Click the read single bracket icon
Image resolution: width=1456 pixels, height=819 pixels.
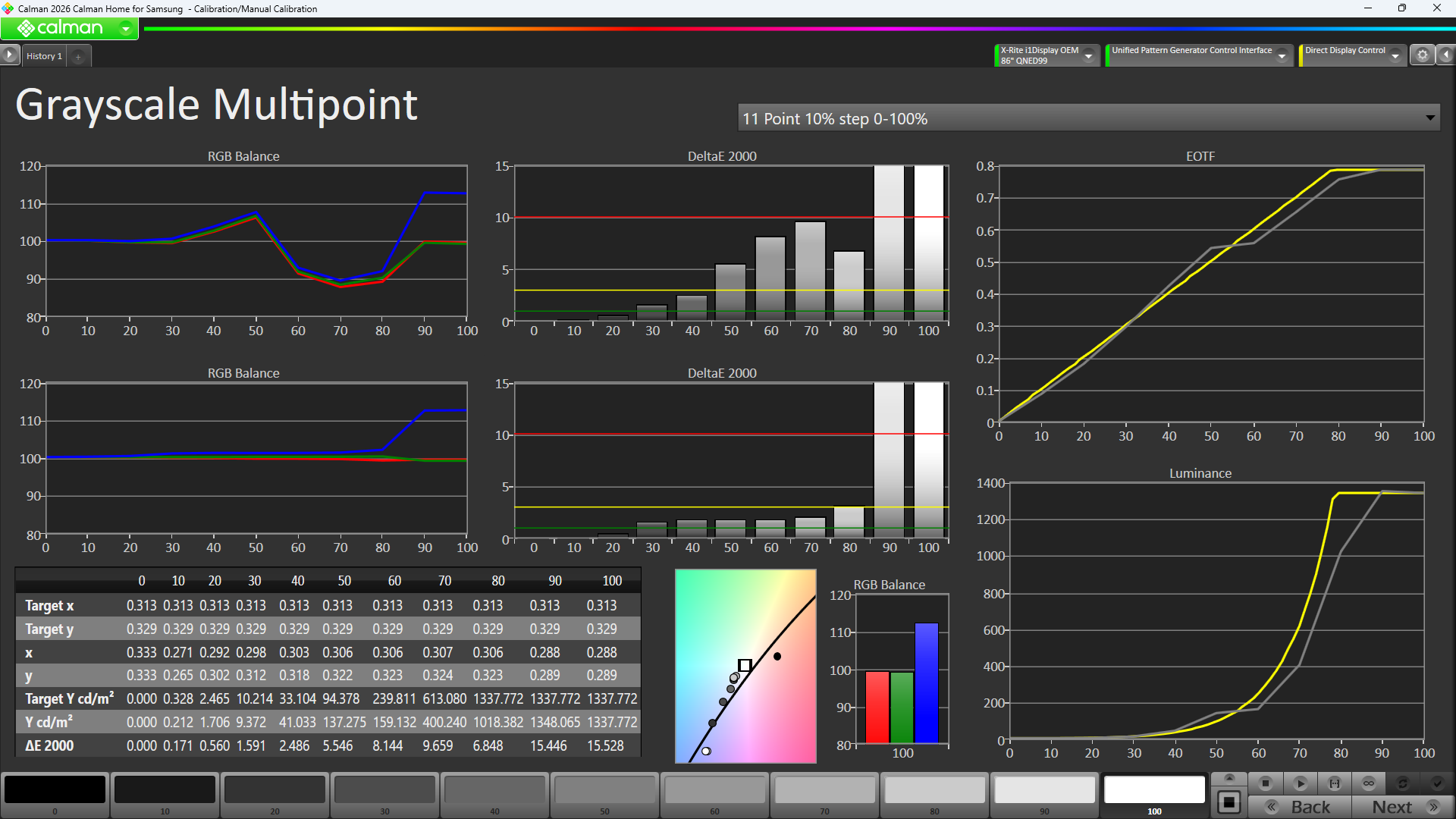1335,783
